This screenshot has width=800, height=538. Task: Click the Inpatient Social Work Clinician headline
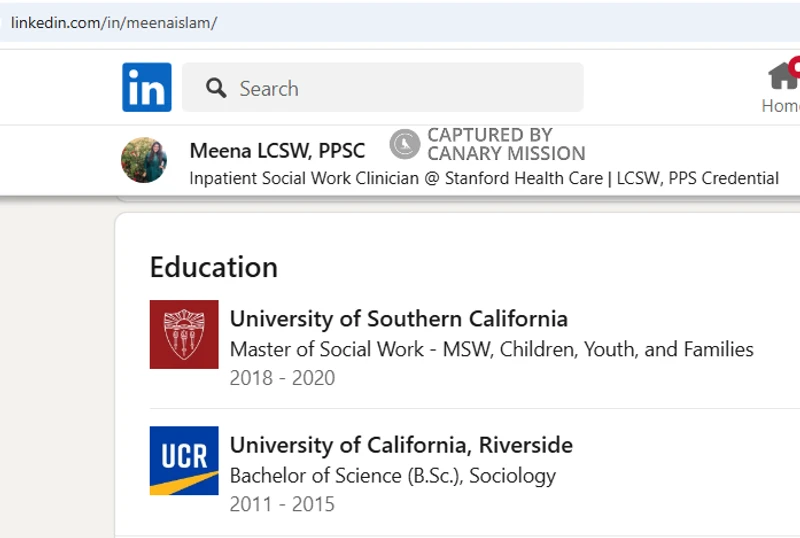coord(484,178)
